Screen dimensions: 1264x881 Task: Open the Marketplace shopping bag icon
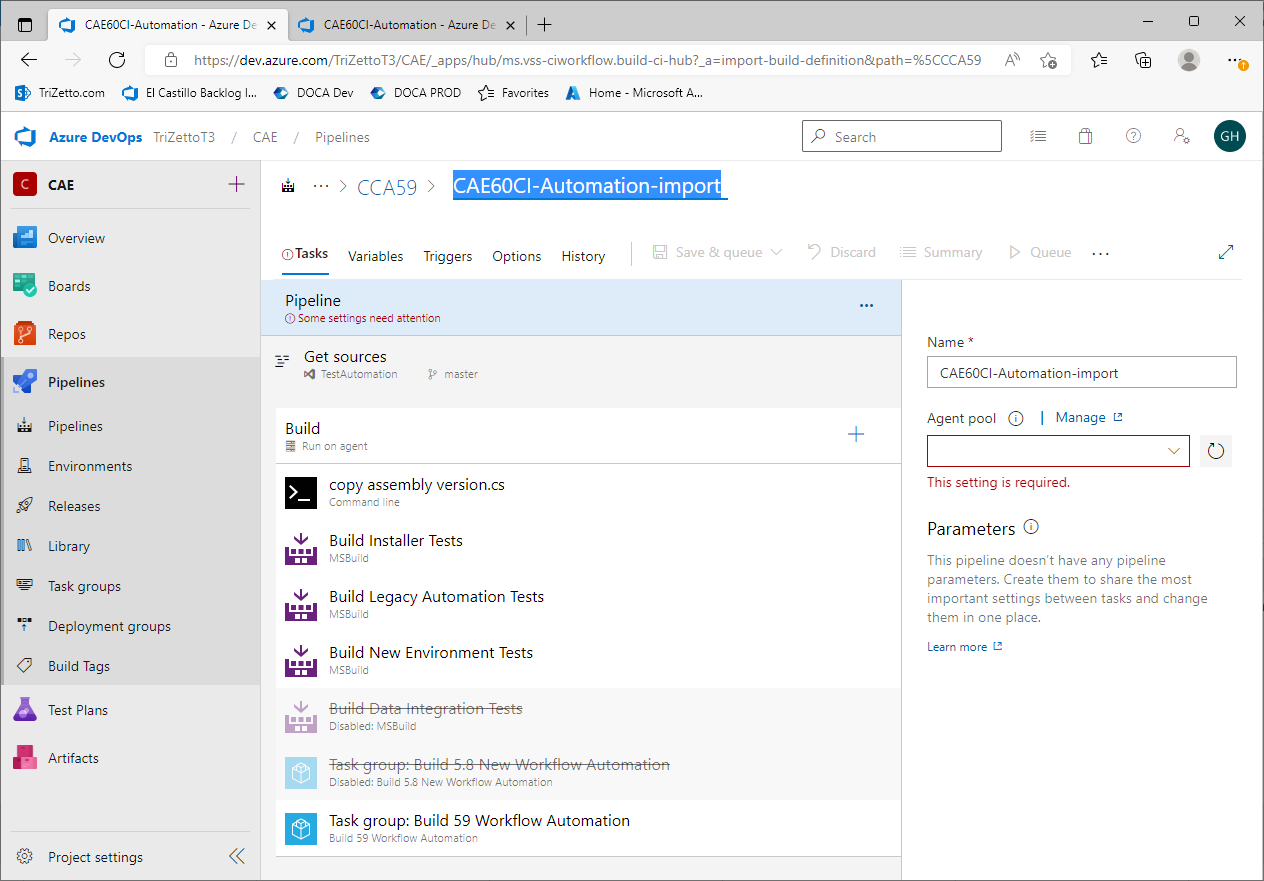click(x=1085, y=137)
